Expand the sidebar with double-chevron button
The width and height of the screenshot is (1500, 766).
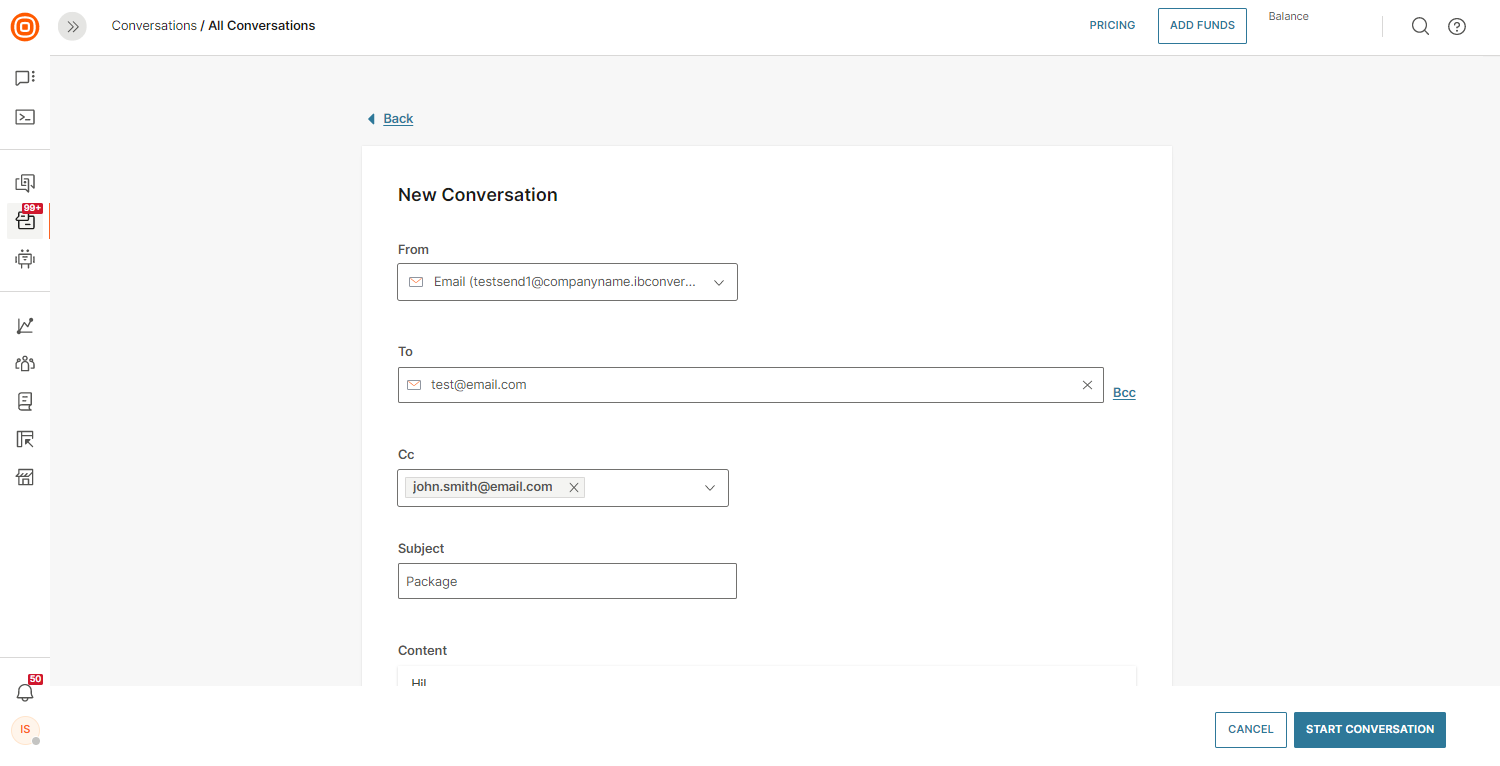pyautogui.click(x=72, y=27)
